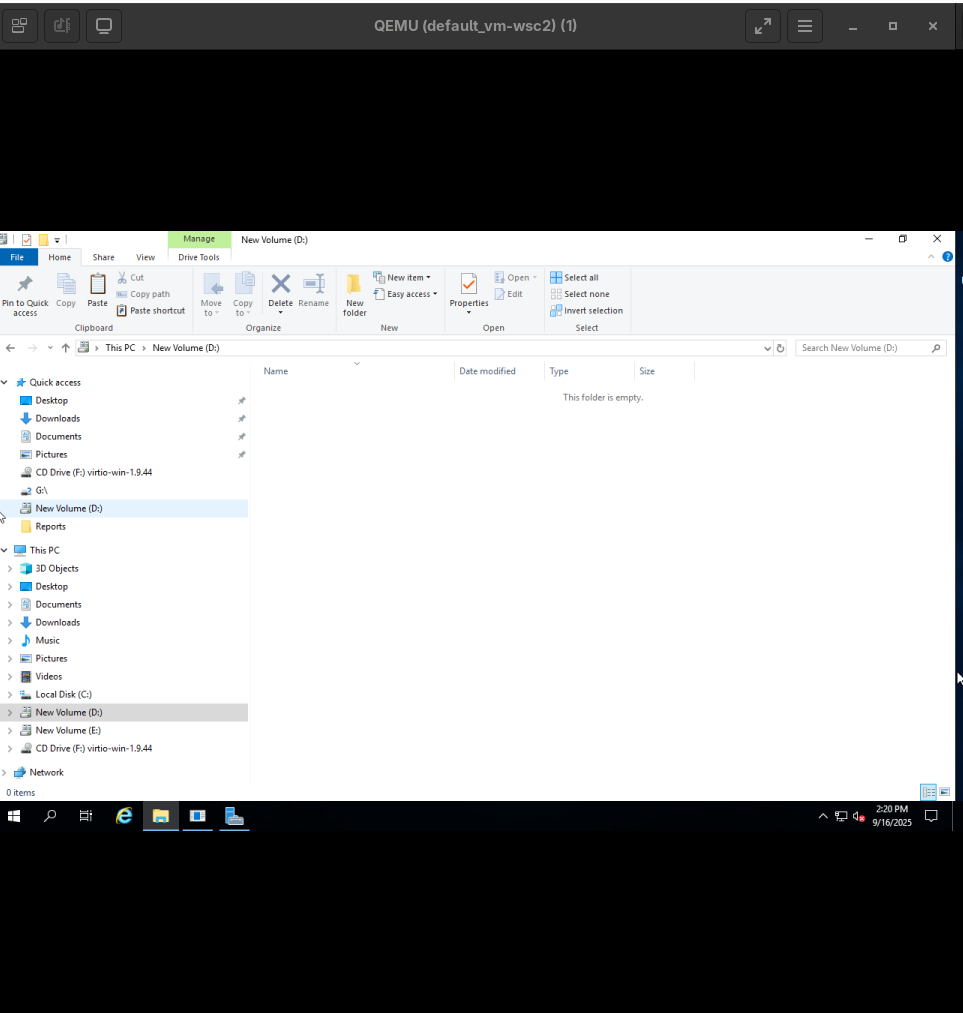Viewport: 963px width, 1013px height.
Task: Switch to Details view icon in status bar
Action: 928,792
